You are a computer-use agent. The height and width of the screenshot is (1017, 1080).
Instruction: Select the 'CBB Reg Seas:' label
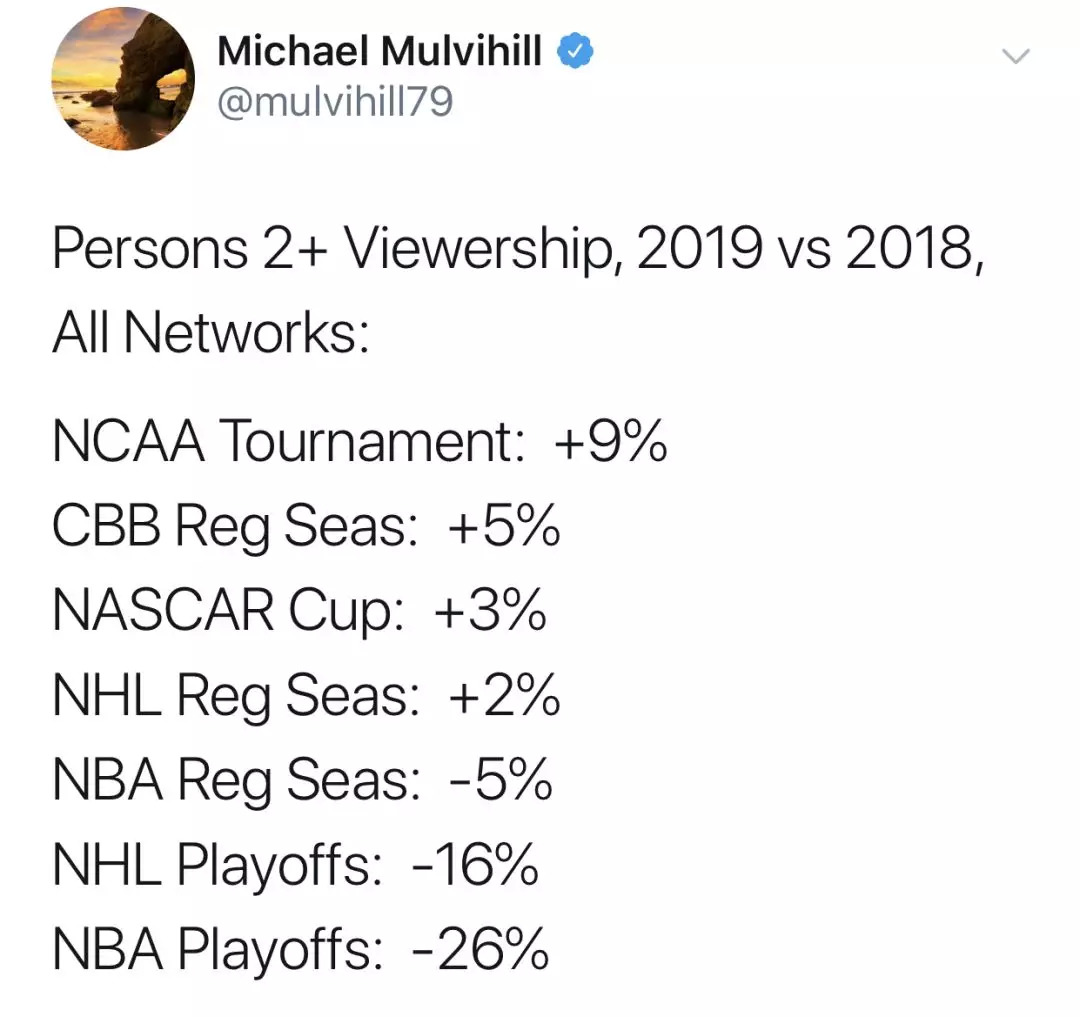pos(235,527)
